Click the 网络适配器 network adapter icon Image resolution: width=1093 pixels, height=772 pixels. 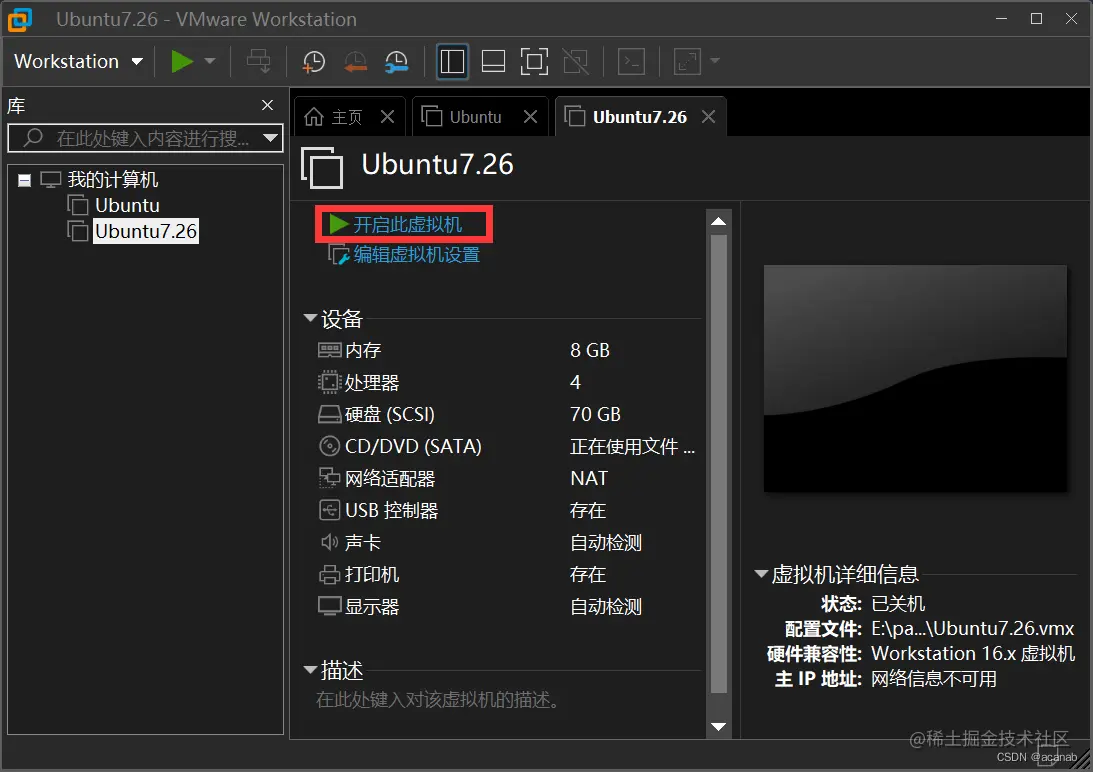329,478
